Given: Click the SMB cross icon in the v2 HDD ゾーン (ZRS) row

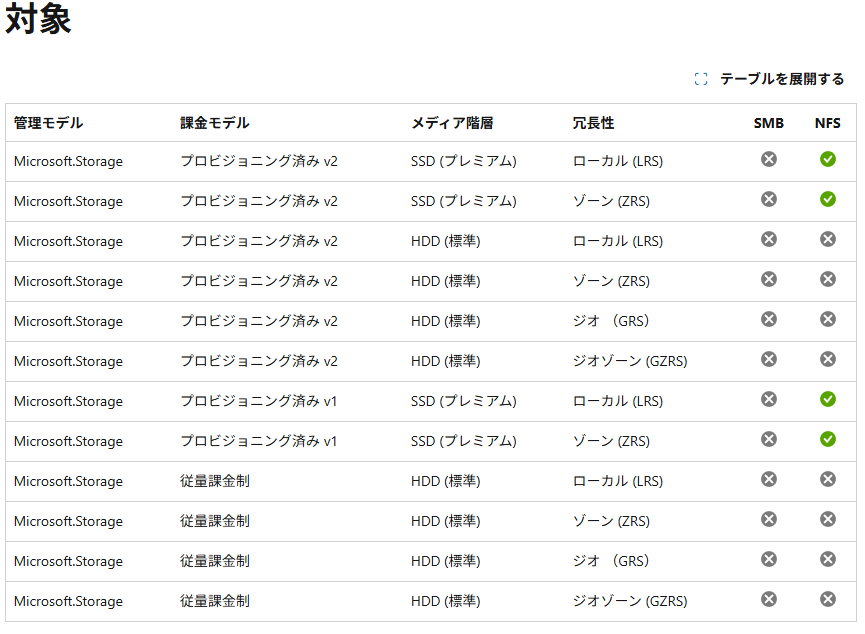Looking at the screenshot, I should pyautogui.click(x=768, y=279).
